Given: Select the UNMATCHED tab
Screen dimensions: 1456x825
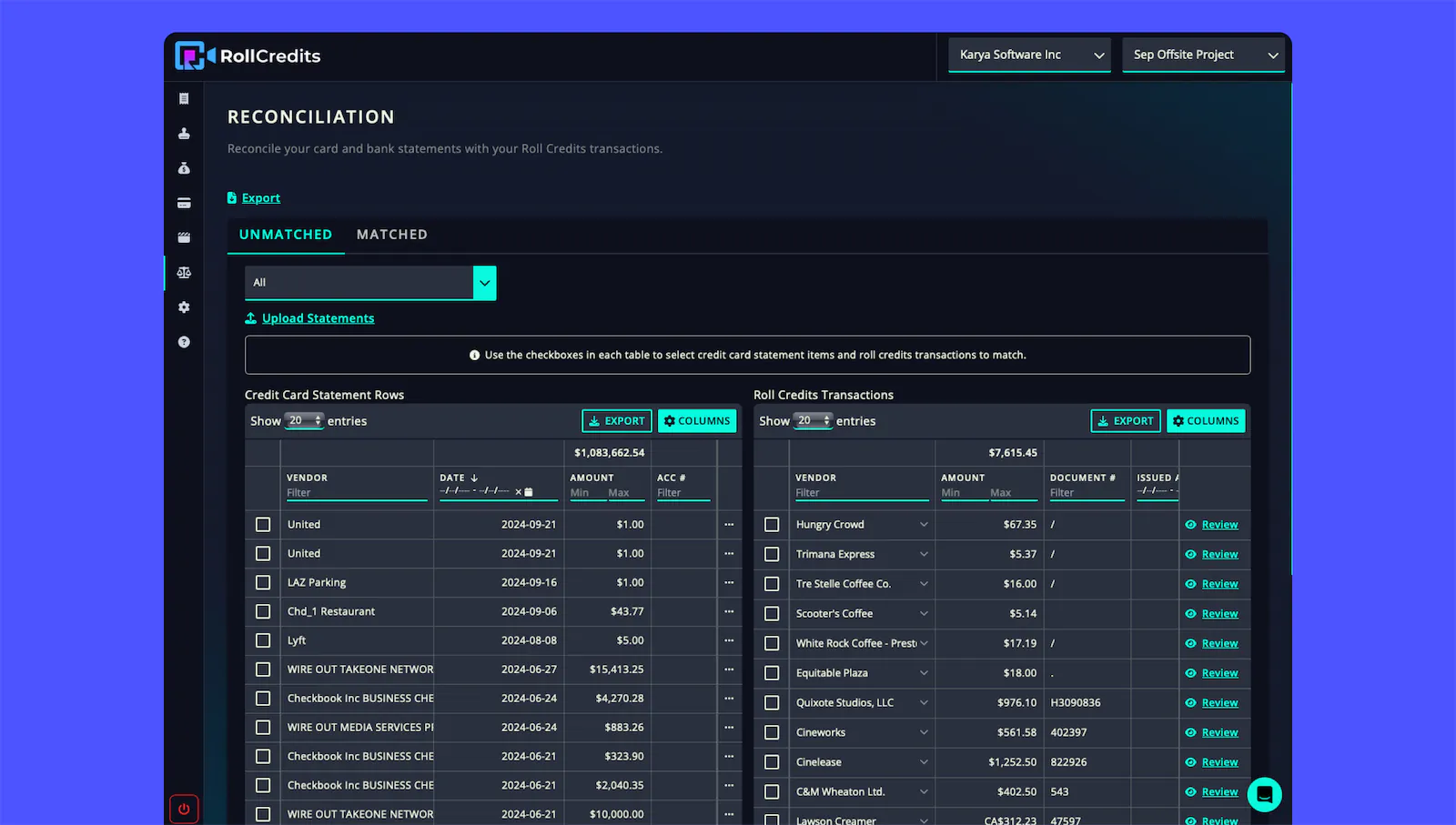Looking at the screenshot, I should 285,234.
